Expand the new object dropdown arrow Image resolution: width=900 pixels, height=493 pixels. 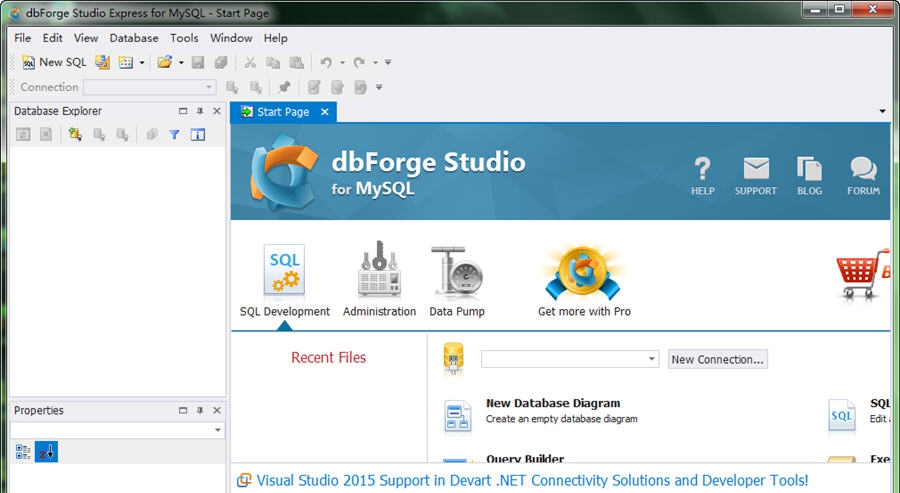click(142, 62)
